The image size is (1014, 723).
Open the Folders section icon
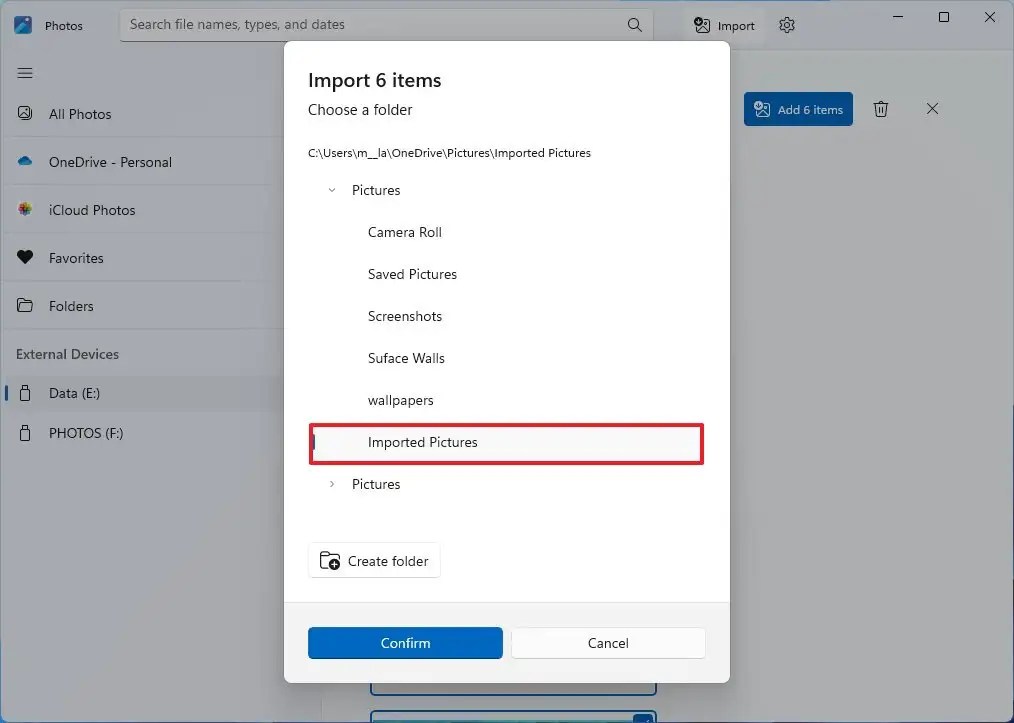24,306
